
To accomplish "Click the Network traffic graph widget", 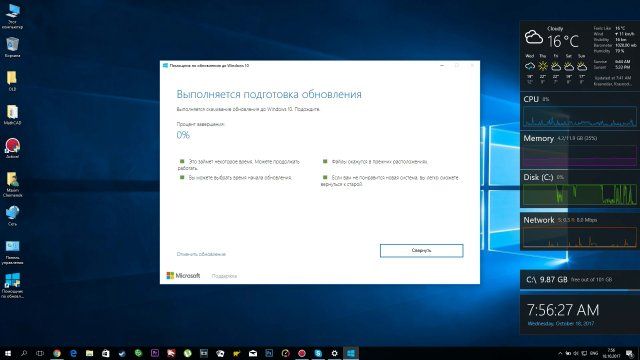I will (580, 237).
